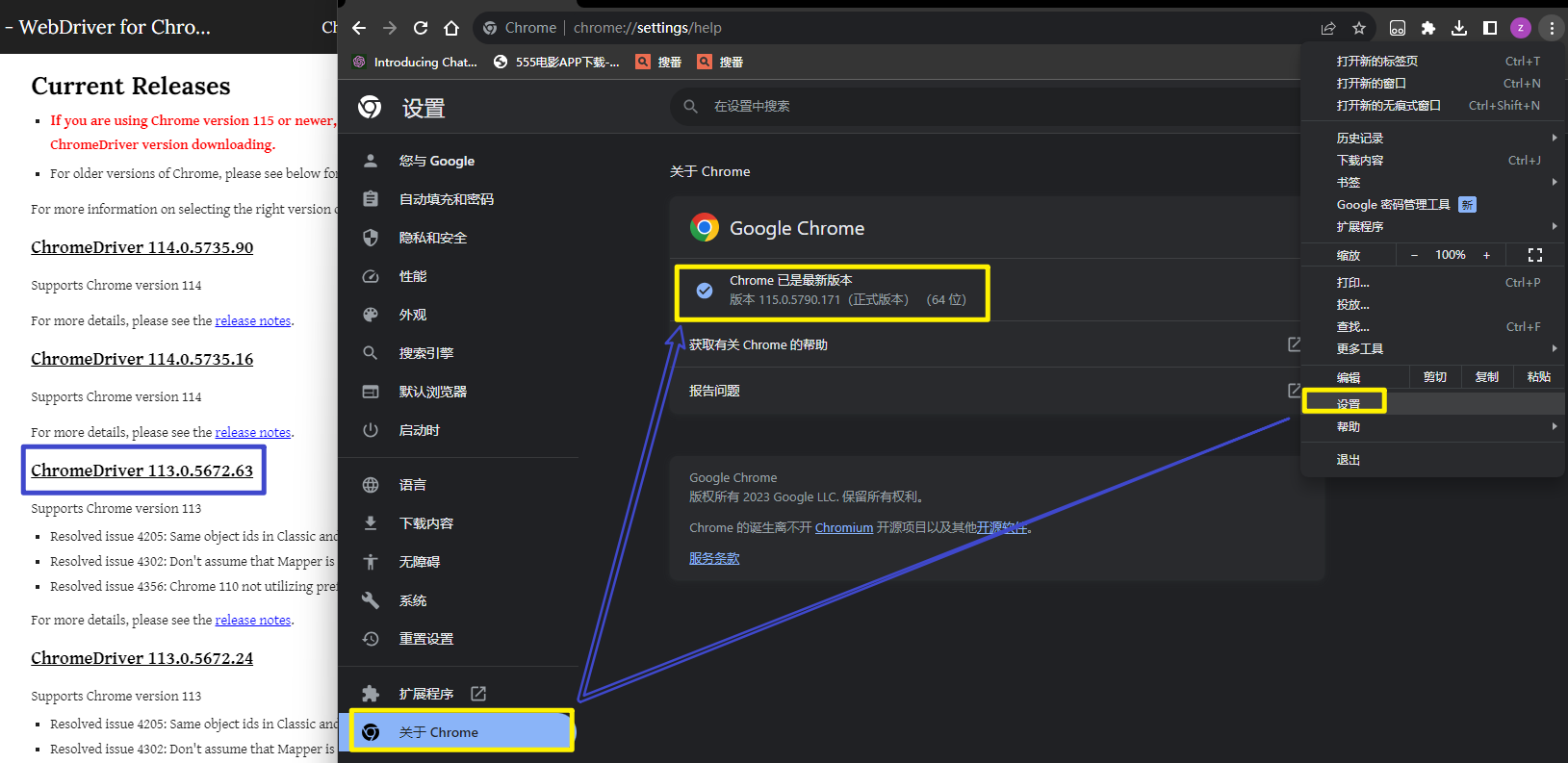
Task: Select 设置 in the Chrome menu
Action: pos(1349,404)
